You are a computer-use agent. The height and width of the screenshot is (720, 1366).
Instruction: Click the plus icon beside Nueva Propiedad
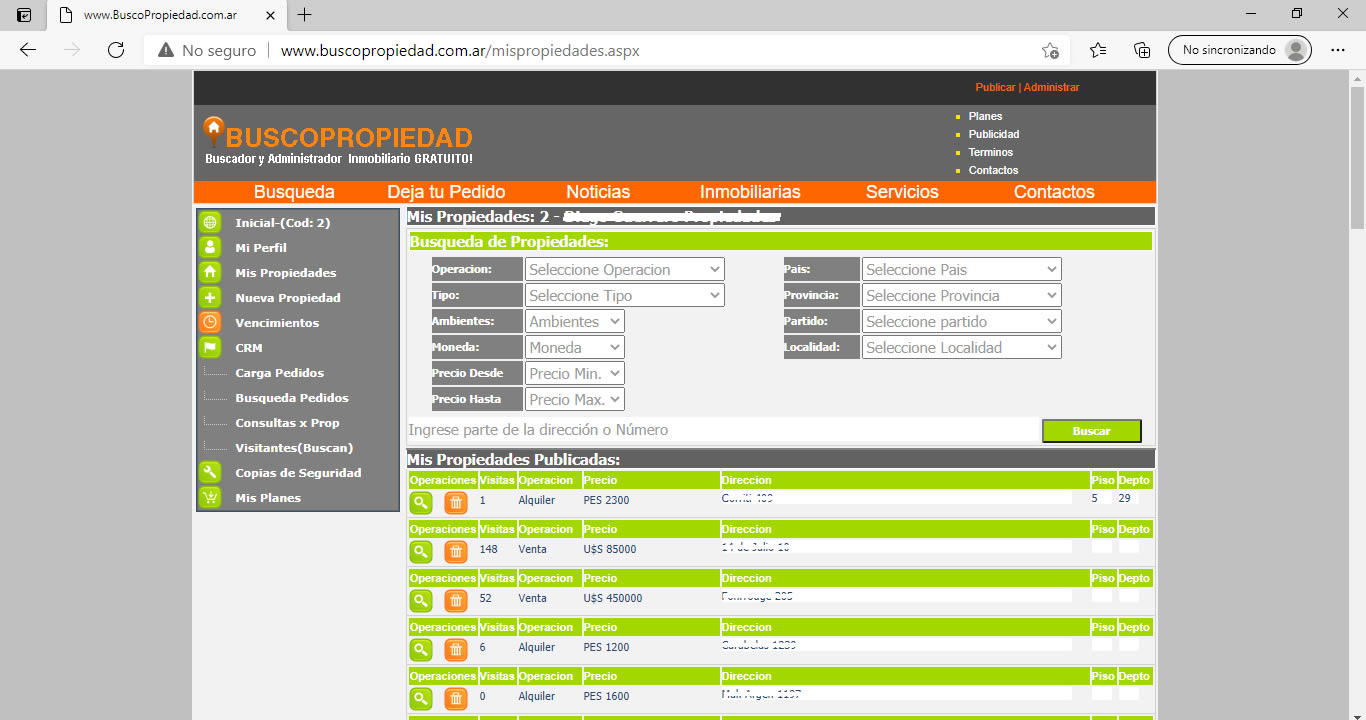pos(209,298)
